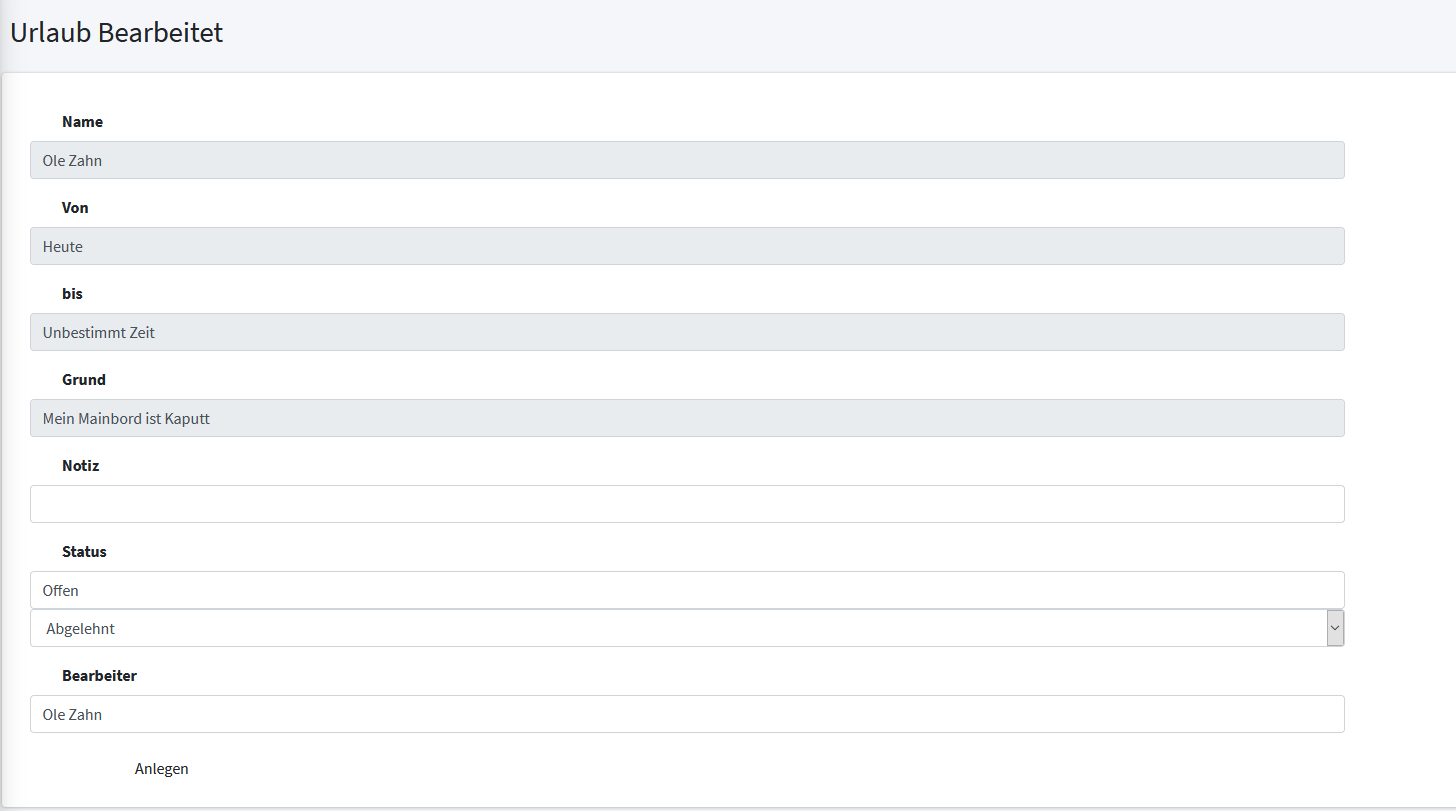The image size is (1456, 811).
Task: Click the Grund field about the Mainbord
Action: (687, 418)
